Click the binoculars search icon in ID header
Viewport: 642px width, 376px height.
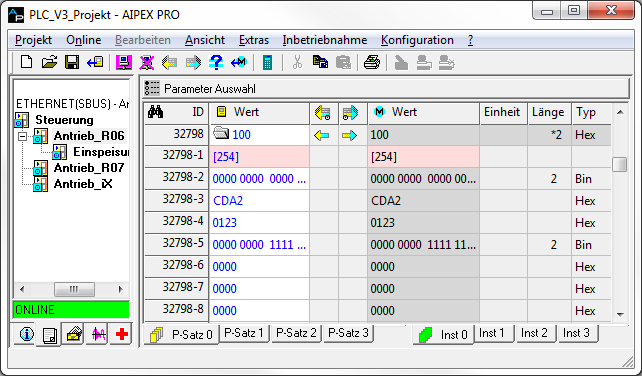(155, 112)
